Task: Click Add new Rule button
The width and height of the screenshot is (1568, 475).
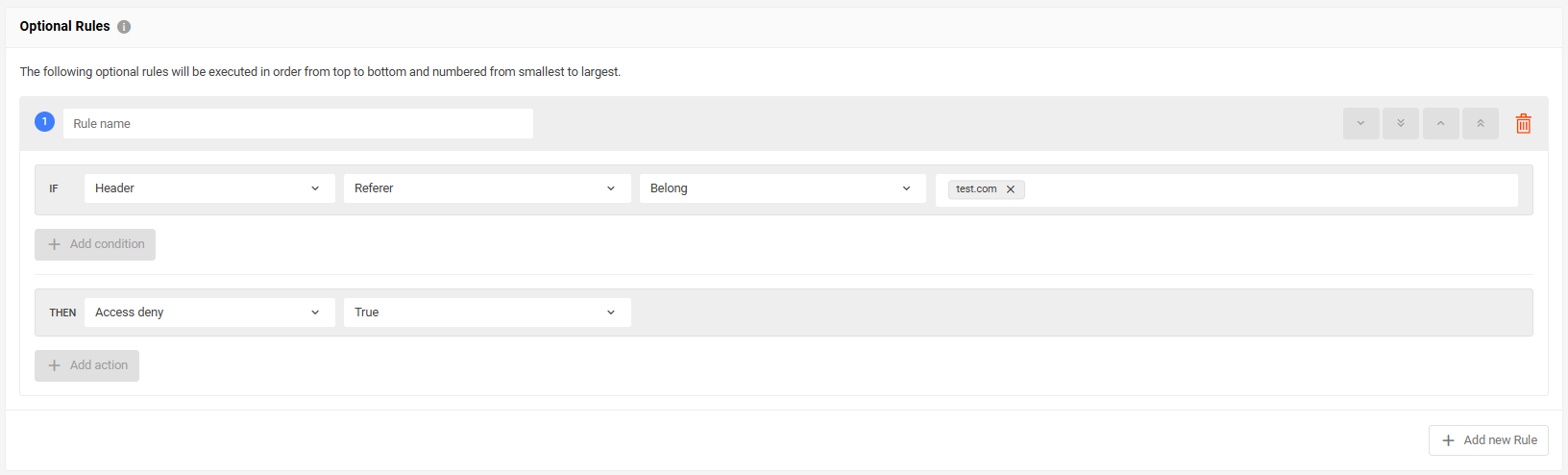Action: [1488, 440]
